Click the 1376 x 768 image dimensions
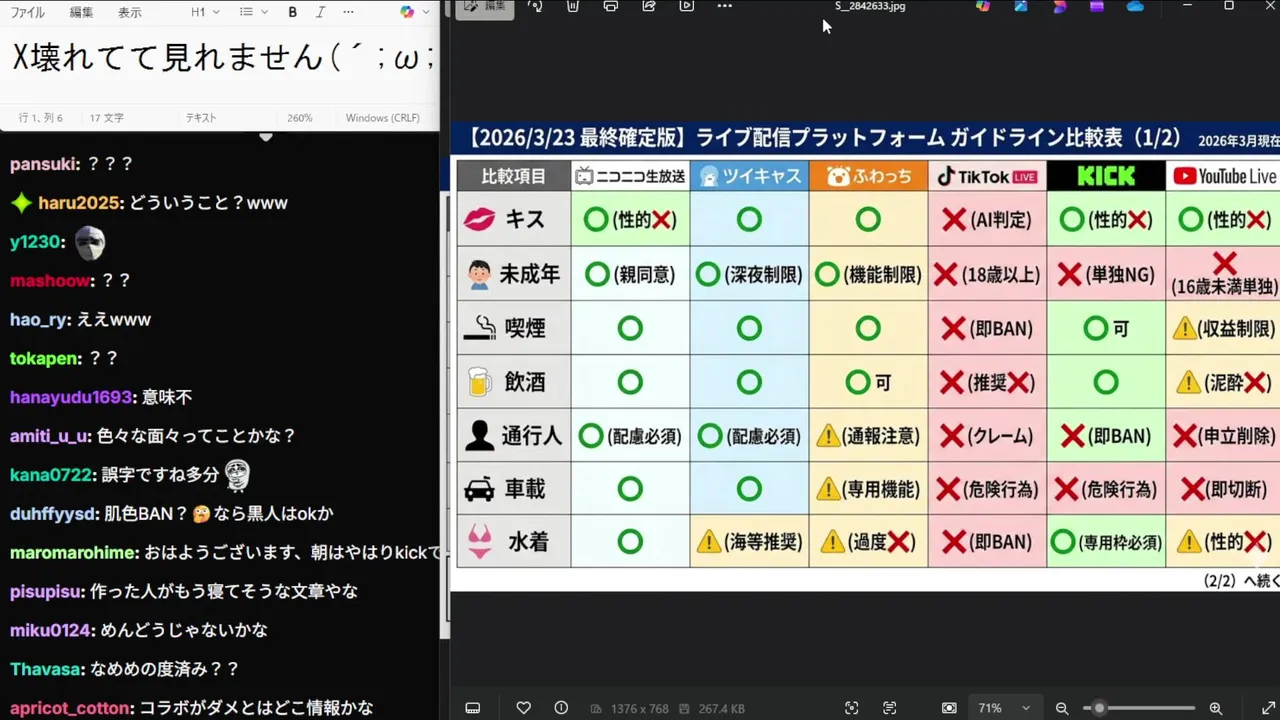Image resolution: width=1280 pixels, height=720 pixels. (639, 708)
